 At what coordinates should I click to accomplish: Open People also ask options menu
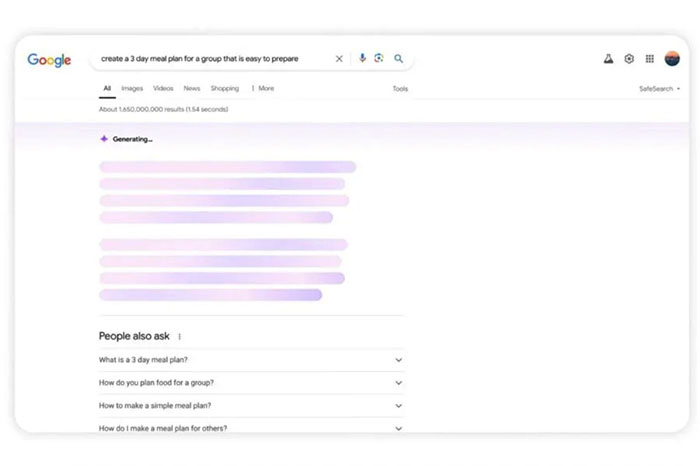point(180,337)
